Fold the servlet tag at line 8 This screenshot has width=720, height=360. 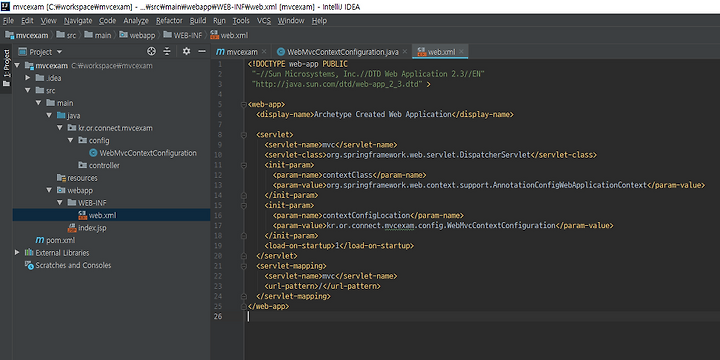pyautogui.click(x=243, y=135)
